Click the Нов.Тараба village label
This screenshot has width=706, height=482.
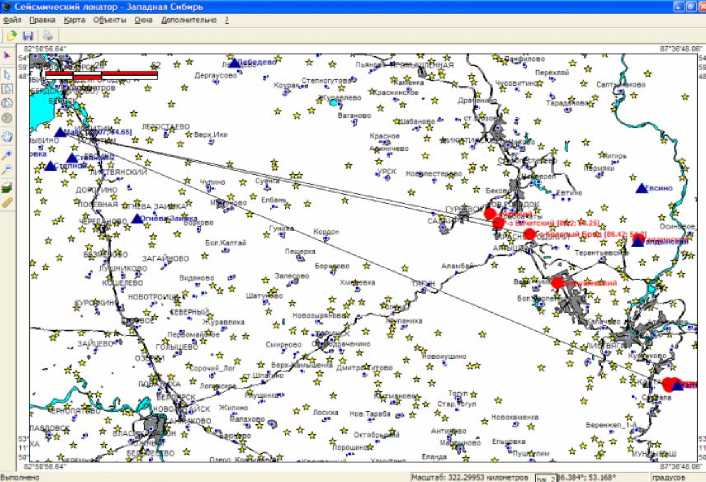pyautogui.click(x=370, y=414)
